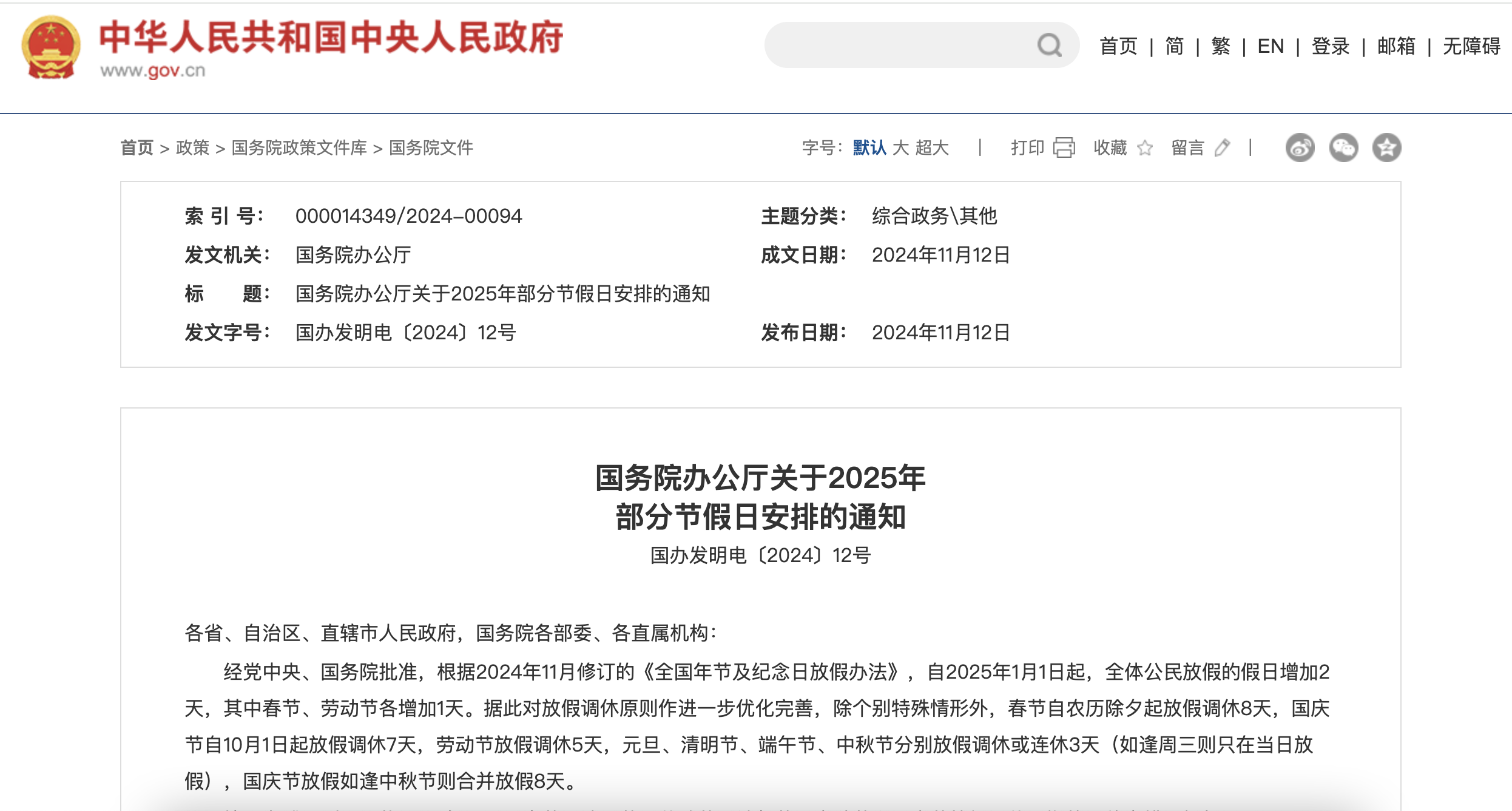Click the search magnifier icon
The image size is (1512, 811).
point(1049,45)
